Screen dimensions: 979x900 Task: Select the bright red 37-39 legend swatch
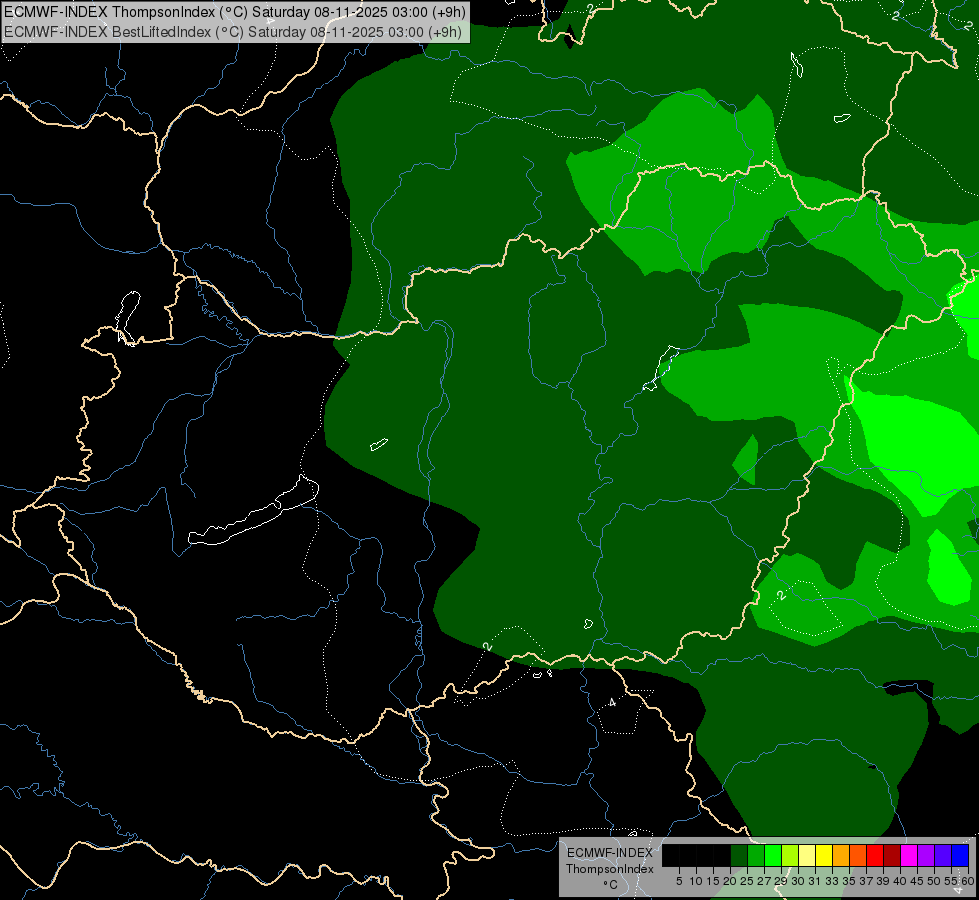click(x=875, y=855)
